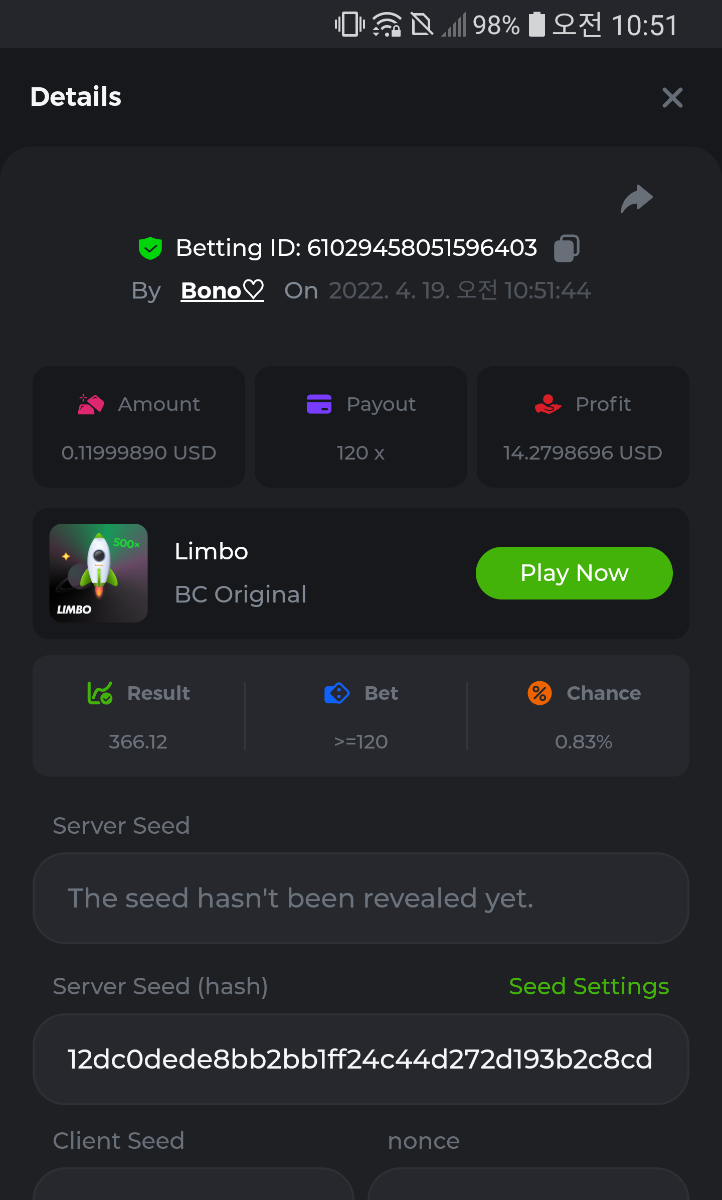Tap the red Profit hand icon
The width and height of the screenshot is (722, 1200).
548,404
